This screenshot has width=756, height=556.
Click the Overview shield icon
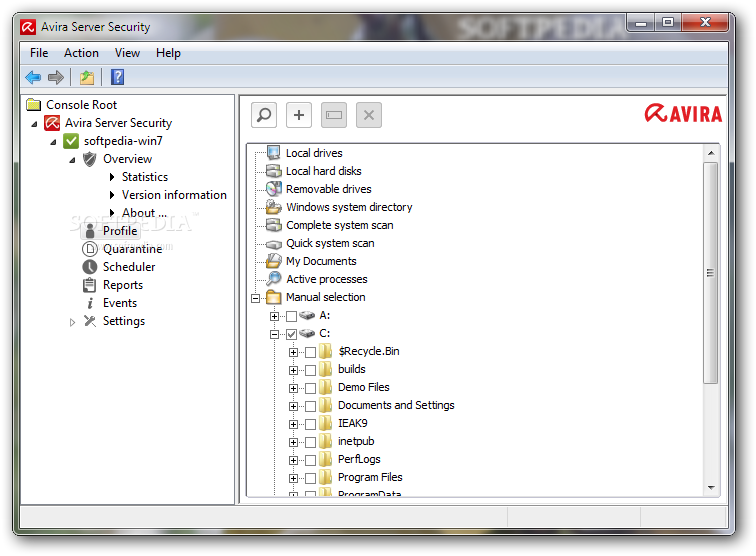[x=90, y=159]
